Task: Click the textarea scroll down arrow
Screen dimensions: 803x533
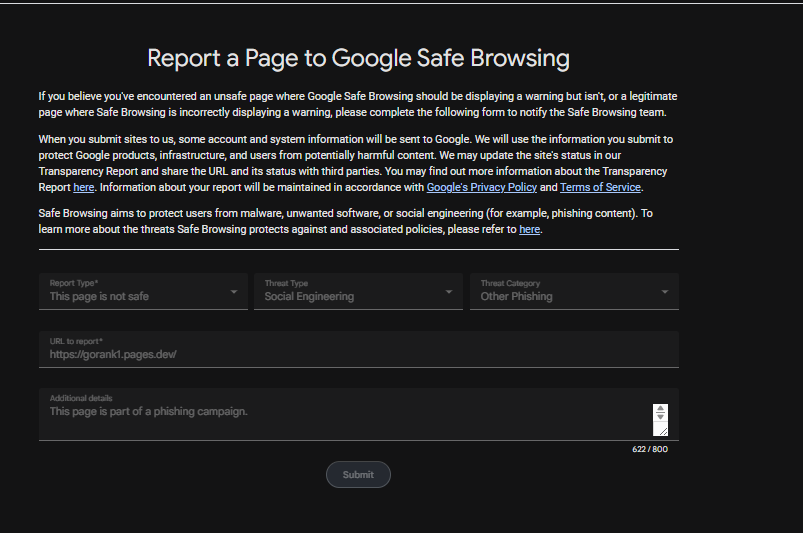Action: coord(660,417)
